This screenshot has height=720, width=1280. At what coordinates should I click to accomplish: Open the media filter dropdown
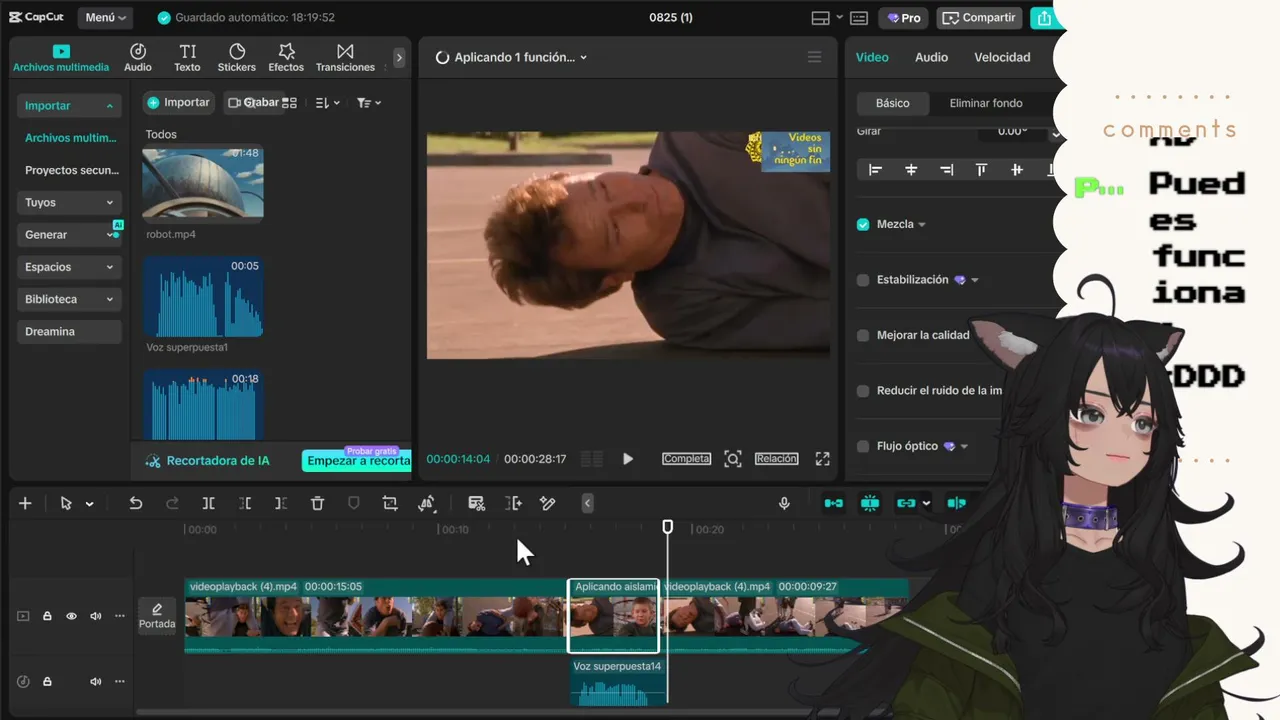369,103
